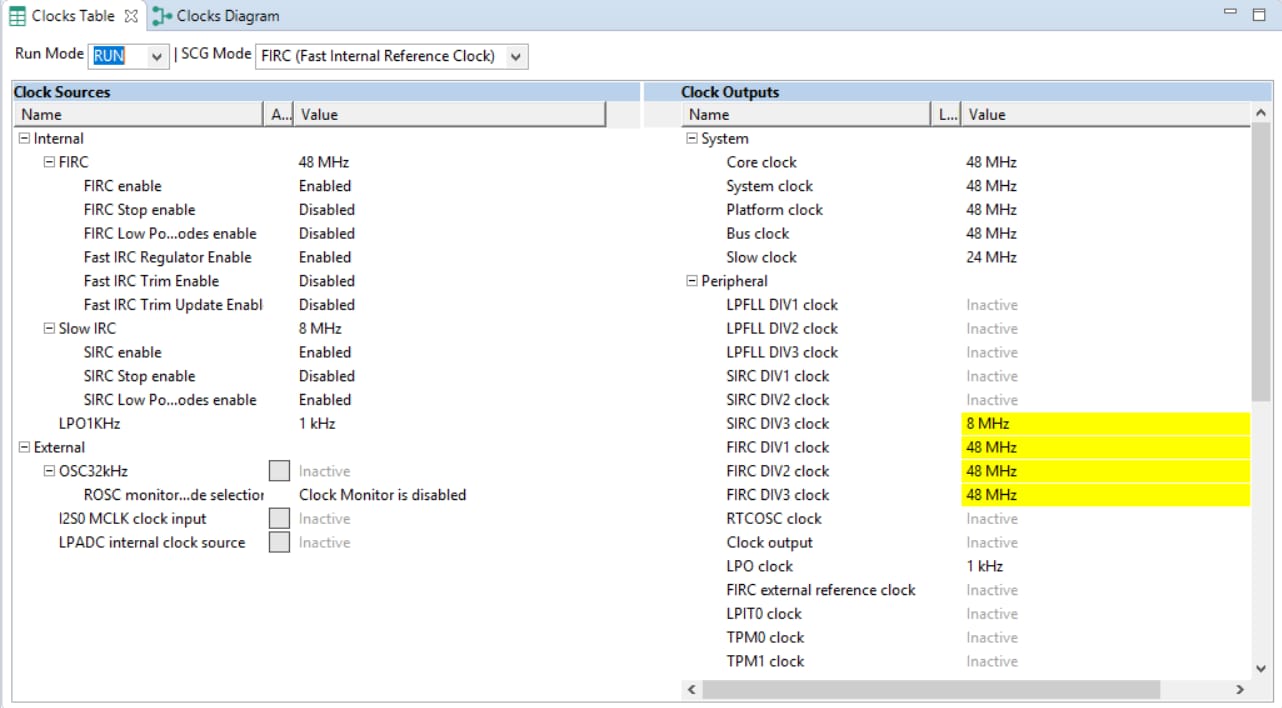Screen dimensions: 1282x708
Task: Close the Clocks Table tab
Action: tap(131, 16)
